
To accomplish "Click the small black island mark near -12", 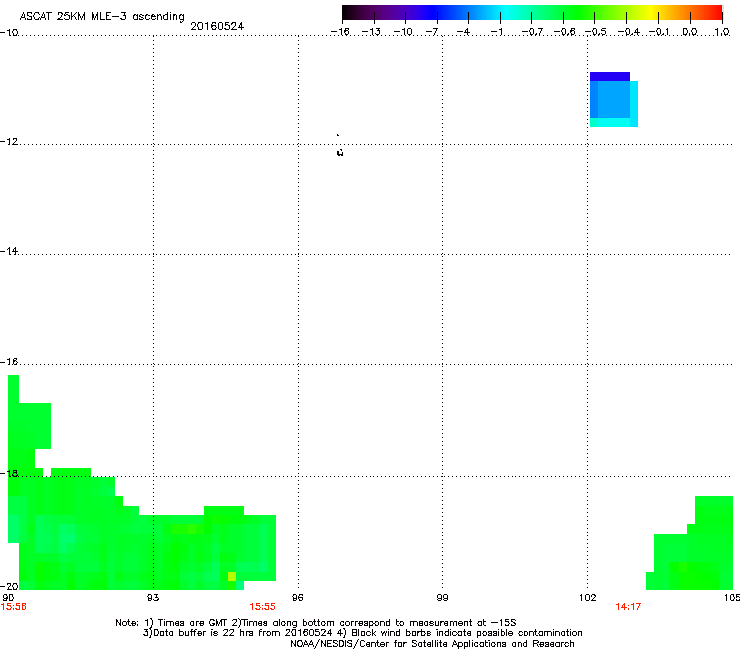I will 340,152.
